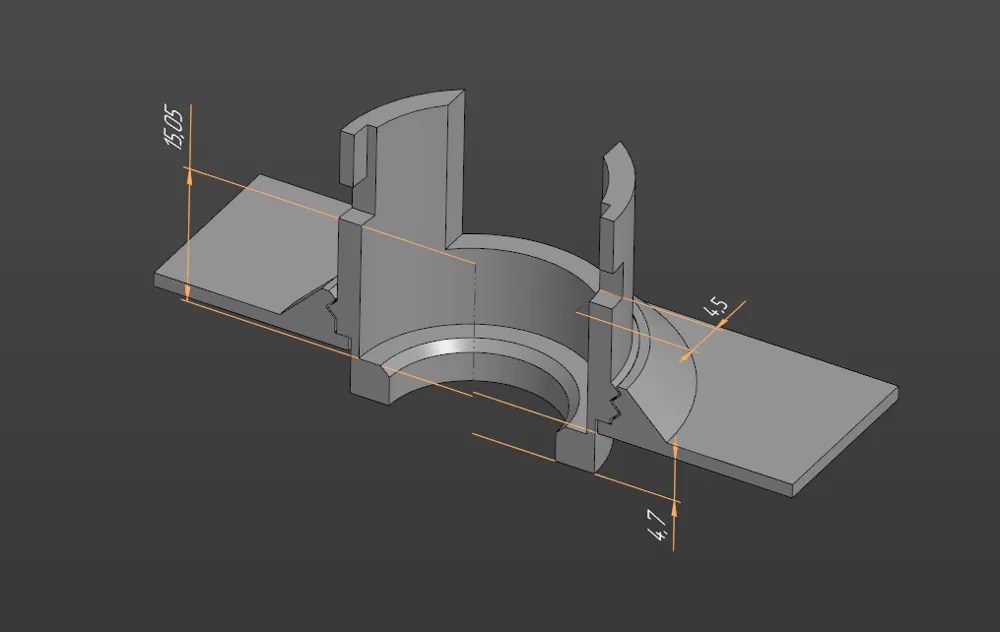Click the left threaded section profile
This screenshot has height=632, width=1000.
point(334,312)
